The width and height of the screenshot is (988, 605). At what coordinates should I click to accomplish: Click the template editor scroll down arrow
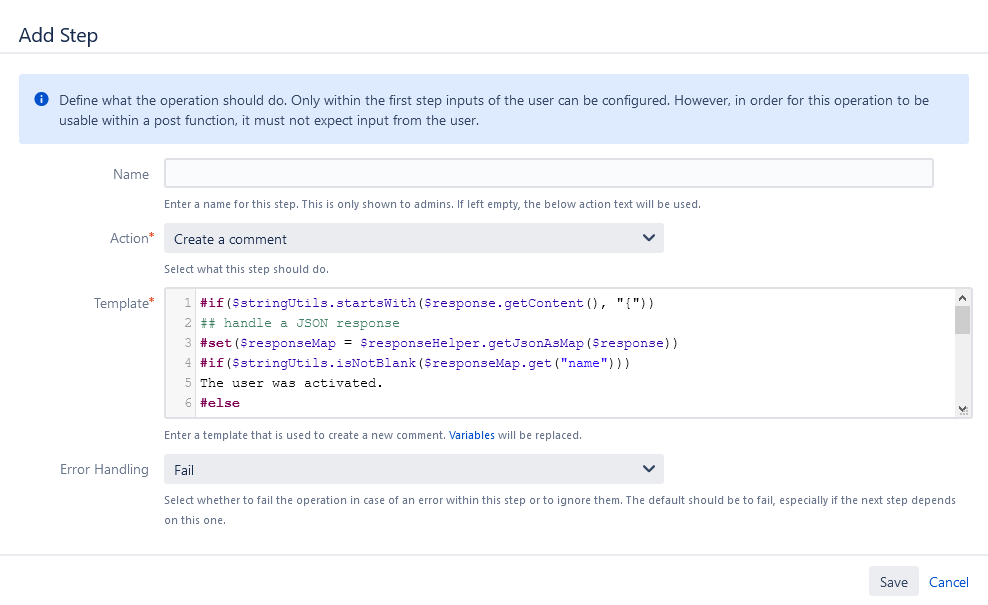pyautogui.click(x=962, y=409)
